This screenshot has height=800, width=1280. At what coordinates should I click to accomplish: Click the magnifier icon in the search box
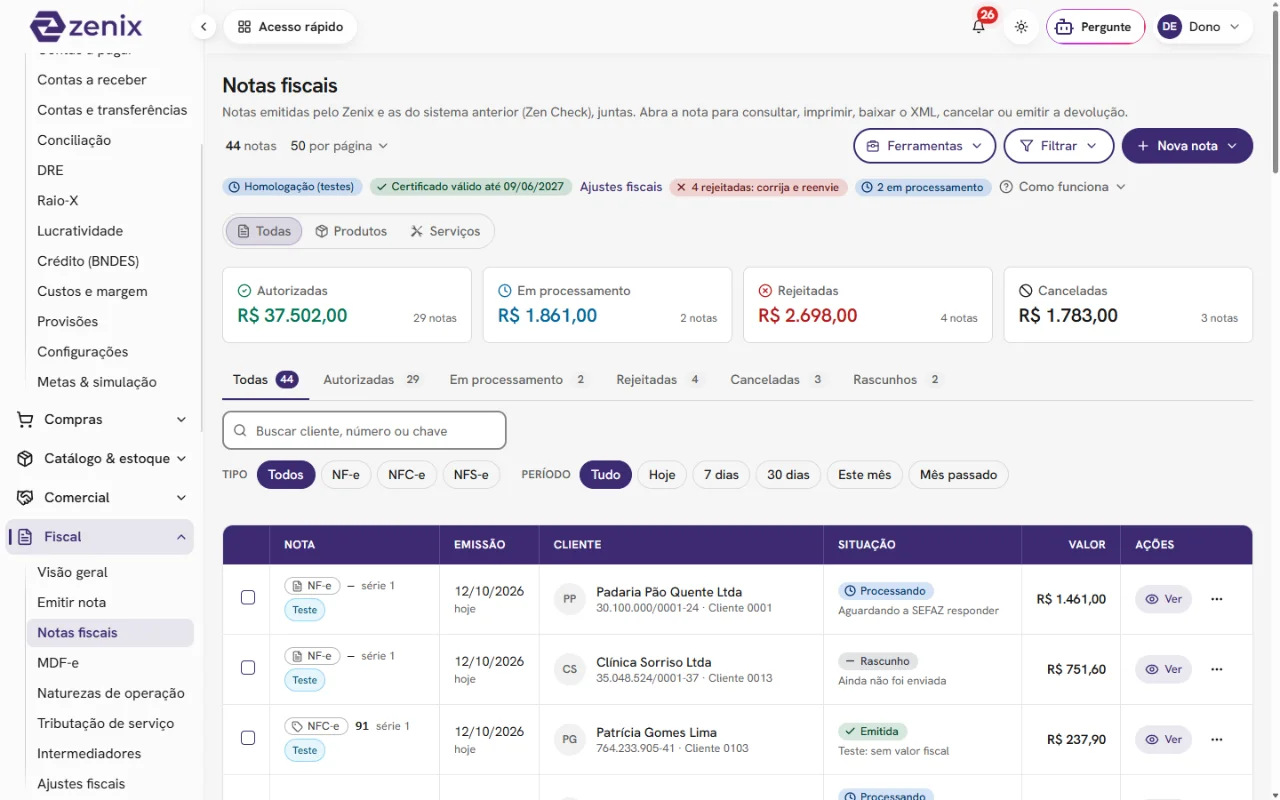(240, 431)
